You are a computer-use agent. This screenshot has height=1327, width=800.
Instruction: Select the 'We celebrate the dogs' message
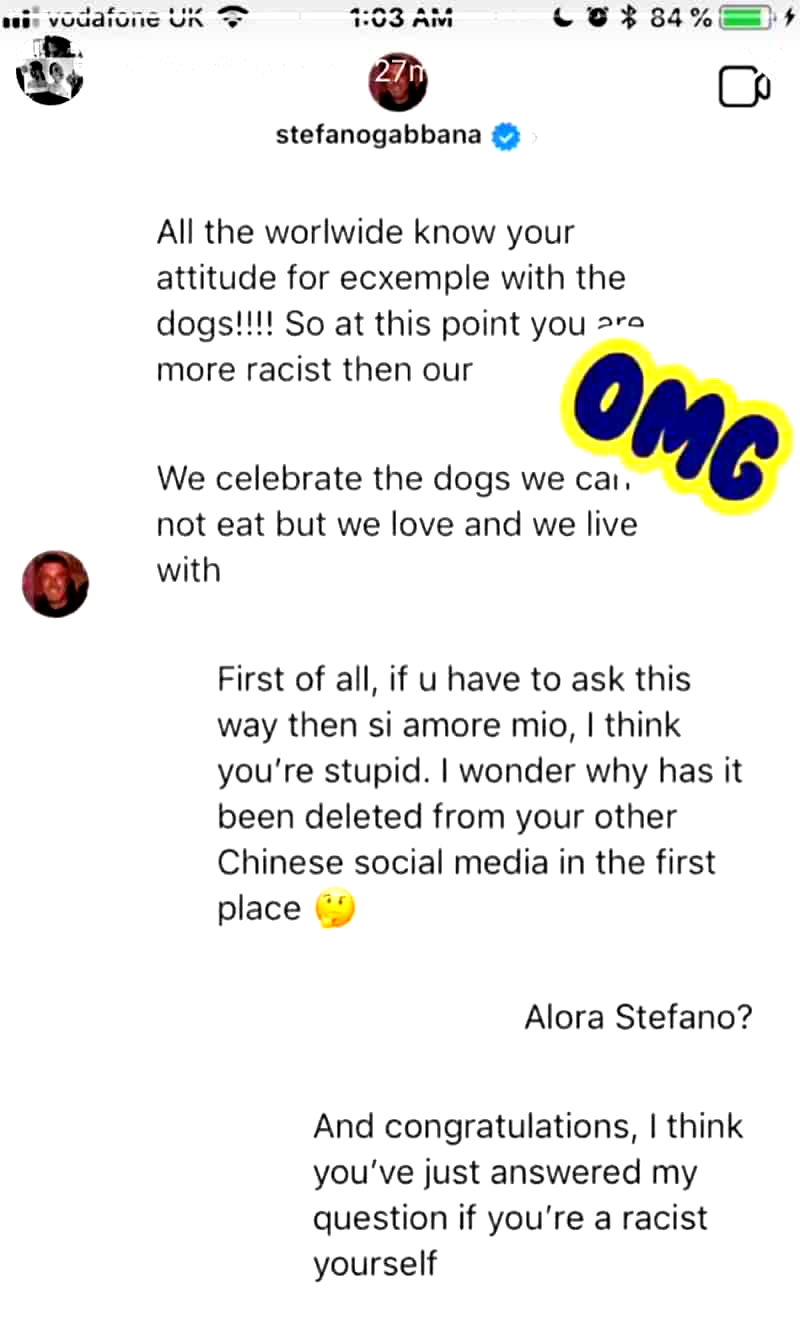tap(397, 524)
